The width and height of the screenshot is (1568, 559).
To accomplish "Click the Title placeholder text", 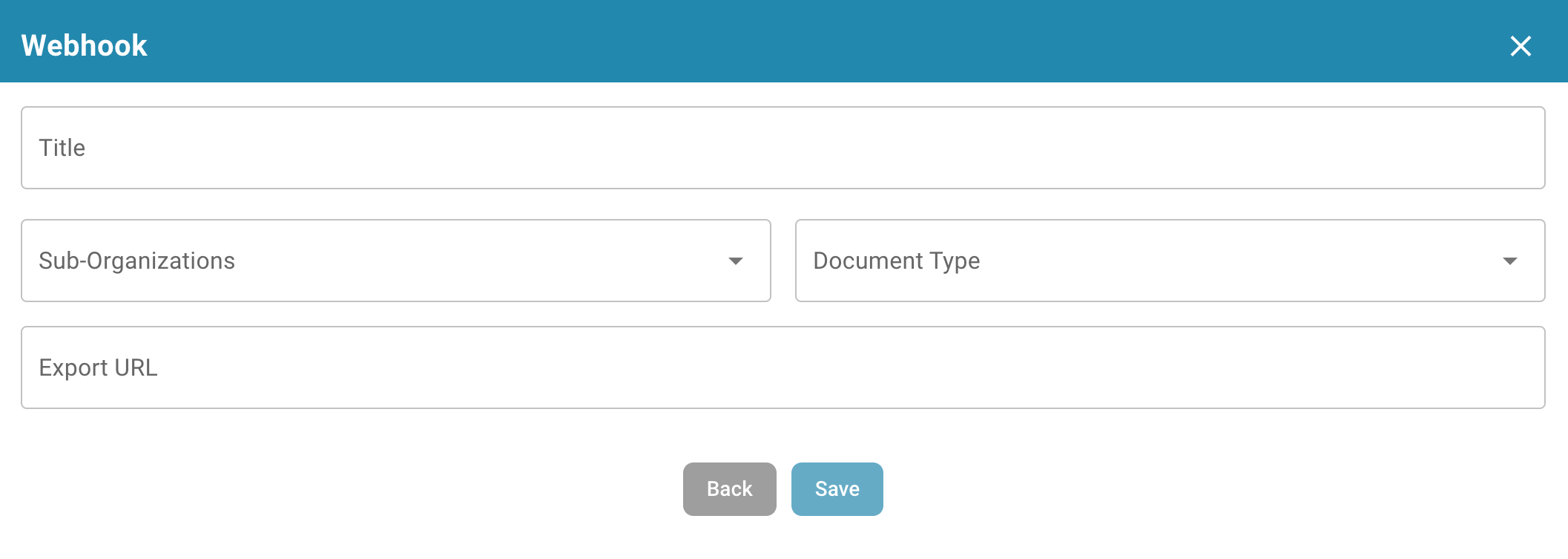I will point(62,148).
